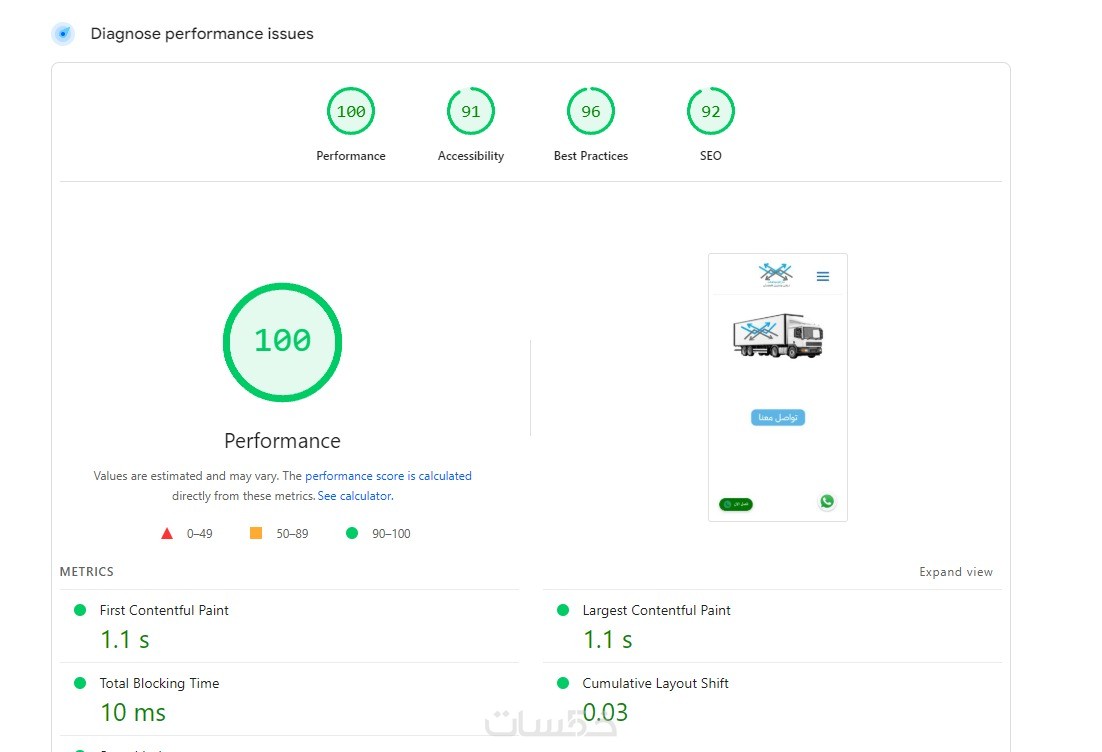Click the Cumulative Layout Shift metric label
The width and height of the screenshot is (1102, 752).
click(656, 683)
